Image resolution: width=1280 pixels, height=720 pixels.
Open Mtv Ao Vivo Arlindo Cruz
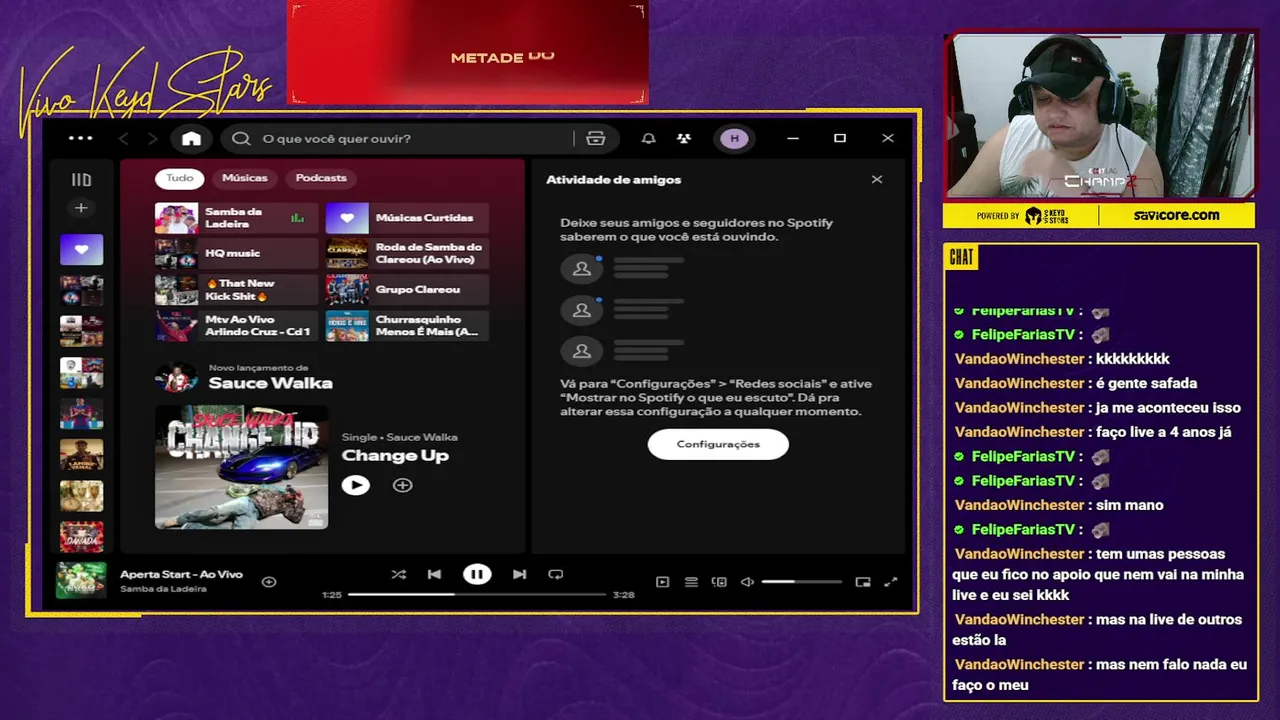click(236, 326)
